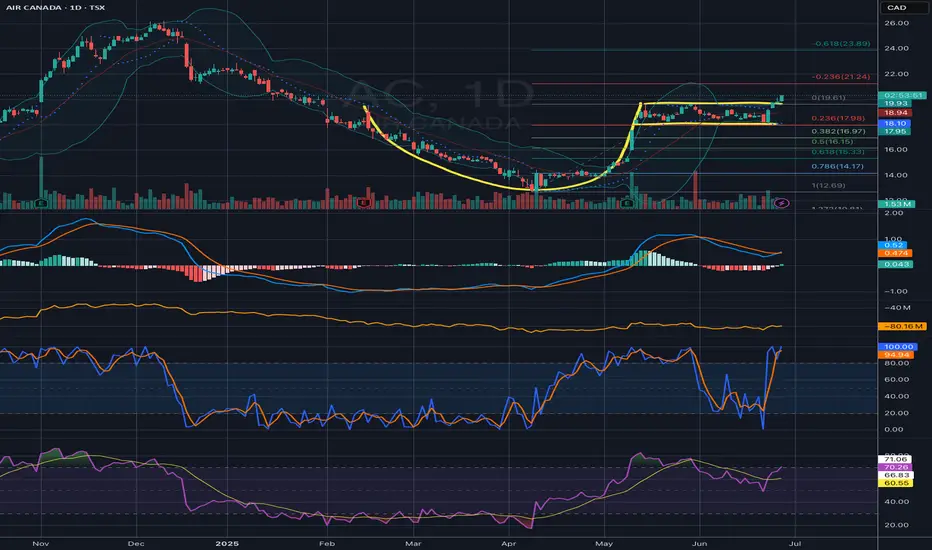Select the 0.236(17.98) Fibonacci level label
Viewport: 932px width, 550px height.
838,118
